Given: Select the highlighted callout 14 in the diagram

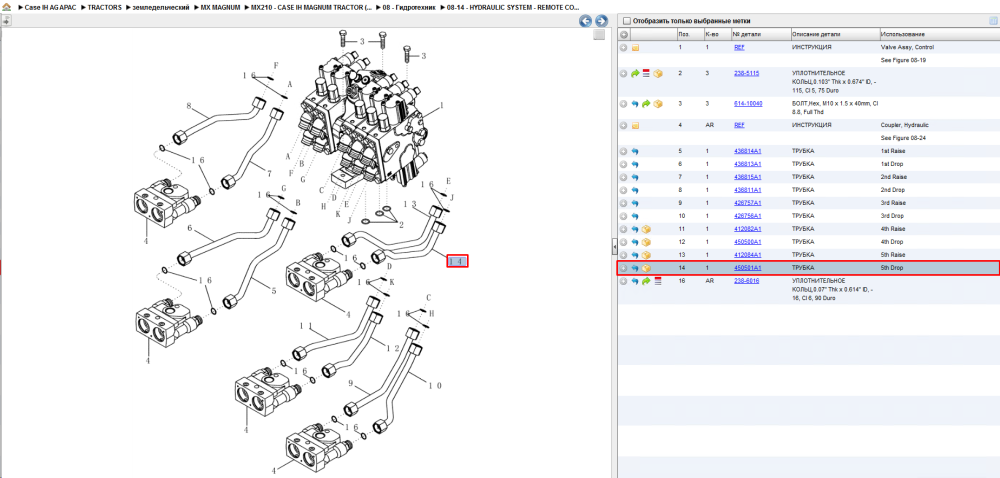Looking at the screenshot, I should 457,261.
